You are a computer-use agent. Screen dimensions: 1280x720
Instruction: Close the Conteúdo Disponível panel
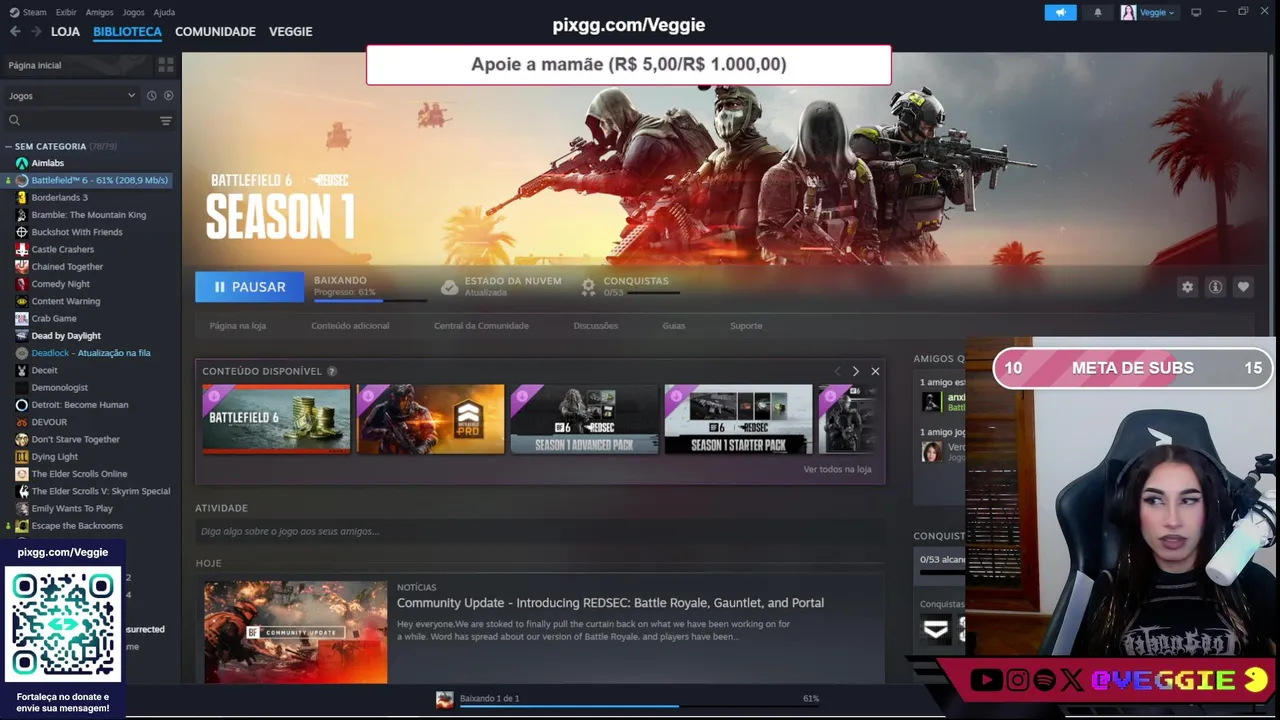coord(875,371)
